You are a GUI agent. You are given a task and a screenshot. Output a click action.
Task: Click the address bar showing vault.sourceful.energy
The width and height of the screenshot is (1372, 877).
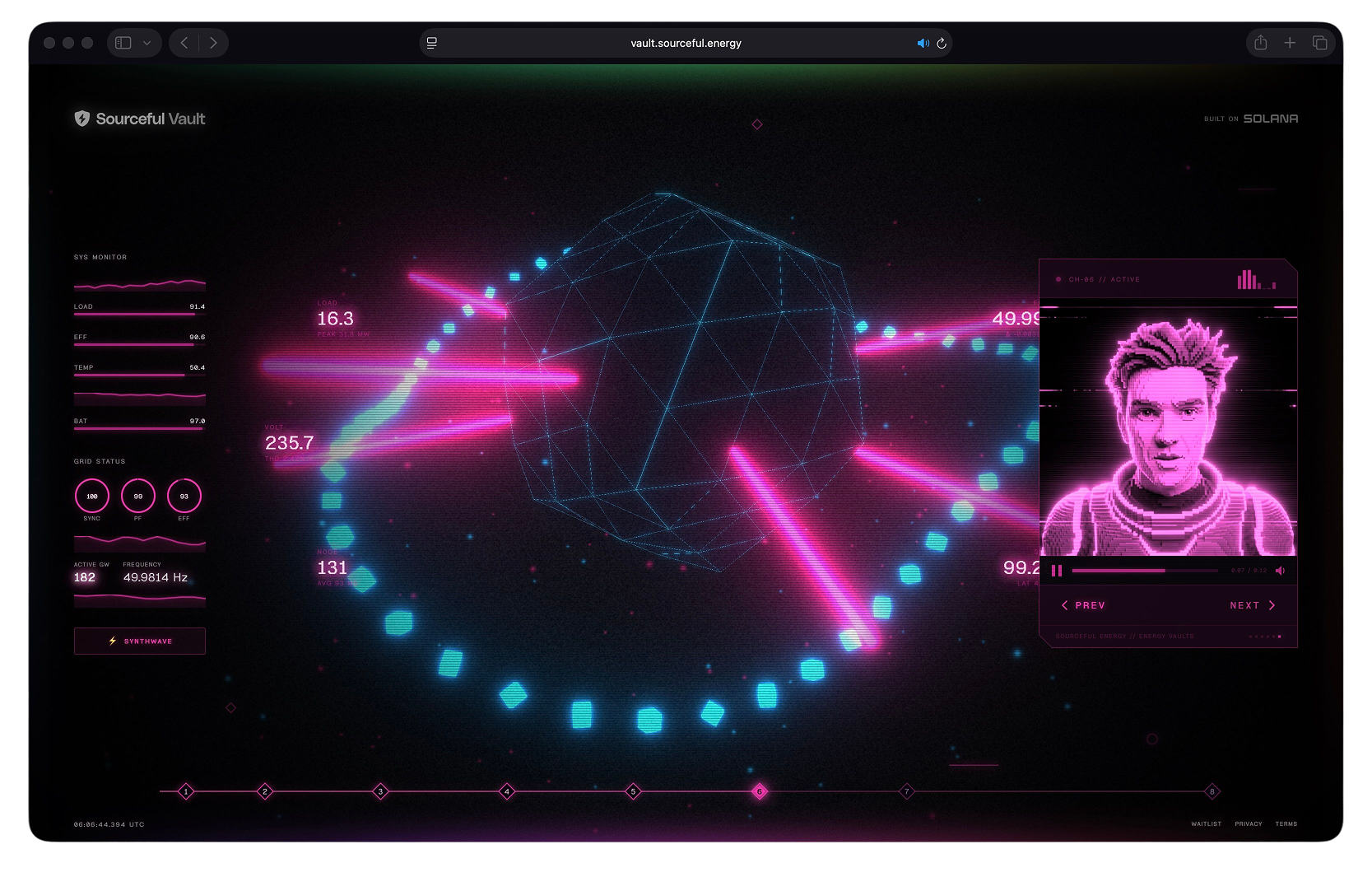click(x=686, y=43)
